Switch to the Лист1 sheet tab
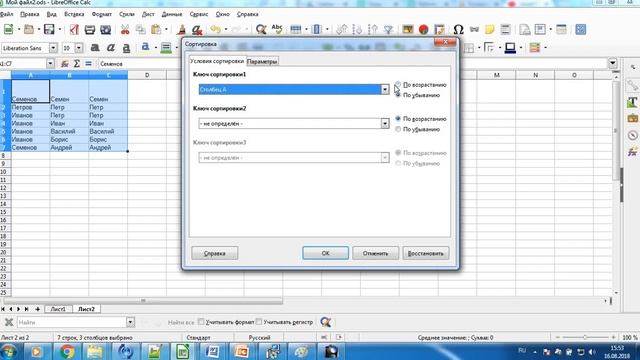640x360 pixels. tap(58, 309)
